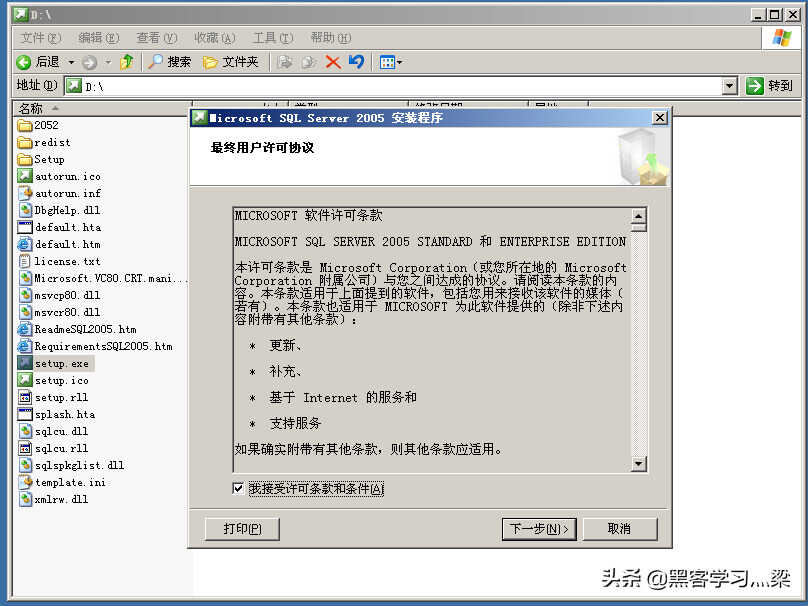Open the Tools (工具) menu
808x606 pixels.
click(273, 38)
